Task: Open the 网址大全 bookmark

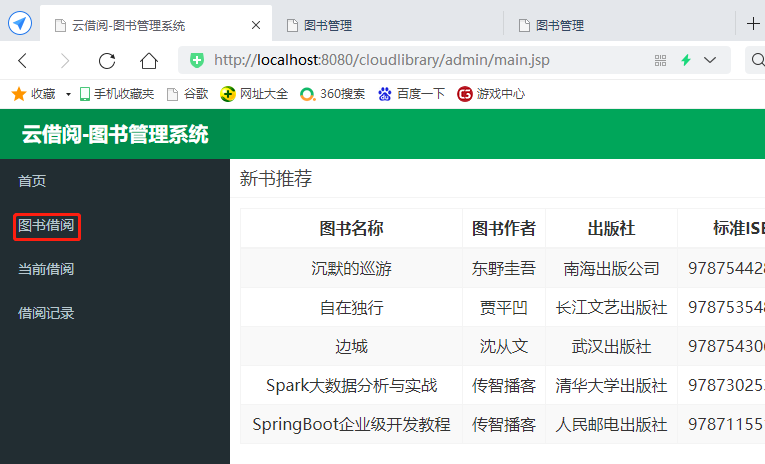Action: pyautogui.click(x=254, y=94)
